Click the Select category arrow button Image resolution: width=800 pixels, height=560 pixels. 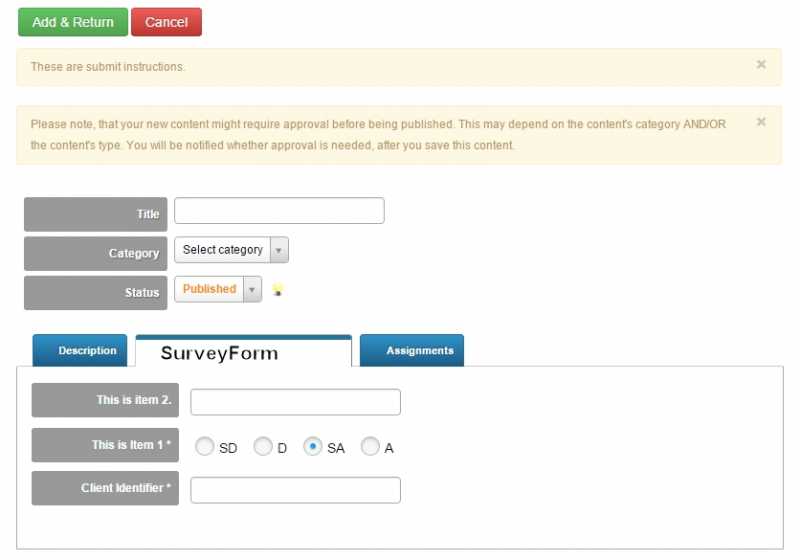click(x=279, y=250)
